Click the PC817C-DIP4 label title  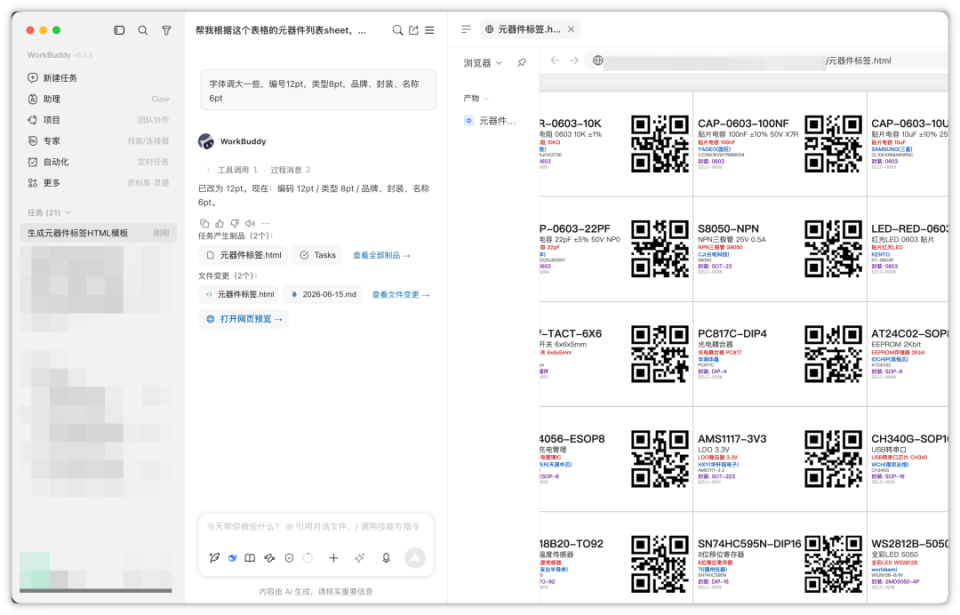(x=732, y=334)
